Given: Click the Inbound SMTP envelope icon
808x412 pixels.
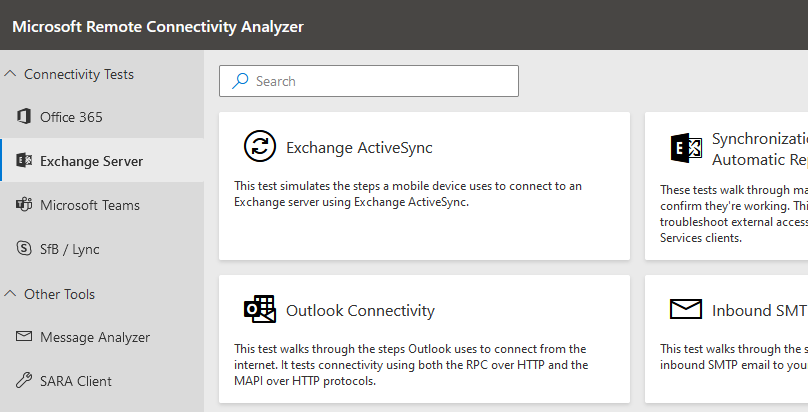Looking at the screenshot, I should pos(686,309).
